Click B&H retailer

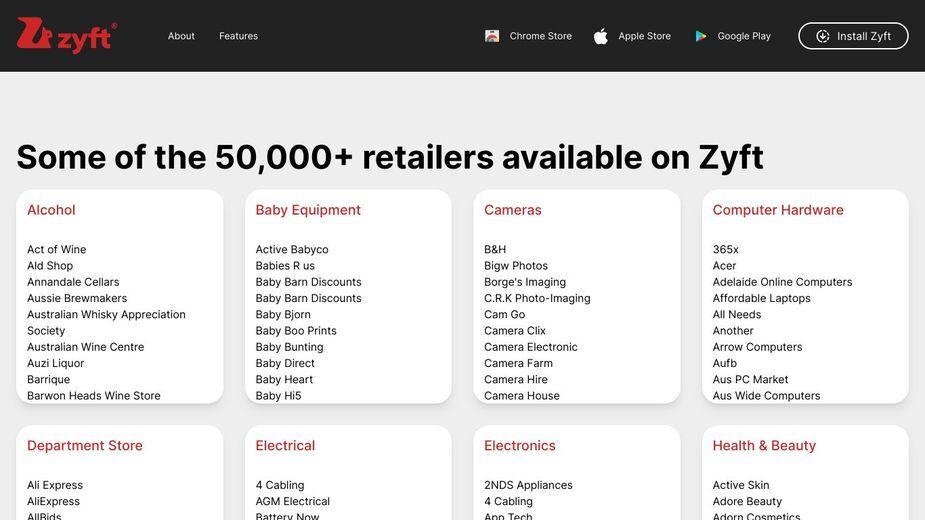click(495, 250)
